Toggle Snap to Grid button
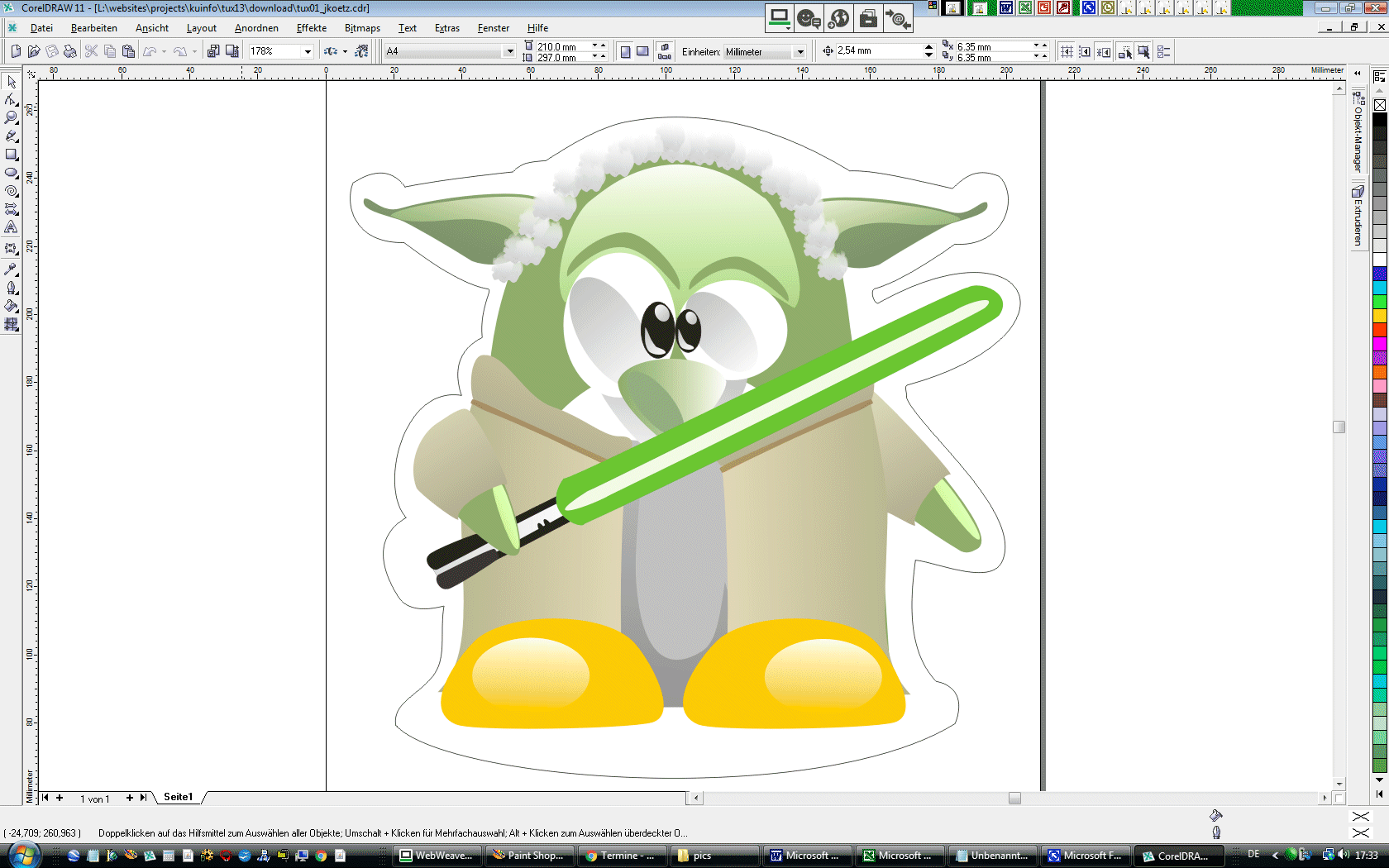 pyautogui.click(x=1067, y=51)
